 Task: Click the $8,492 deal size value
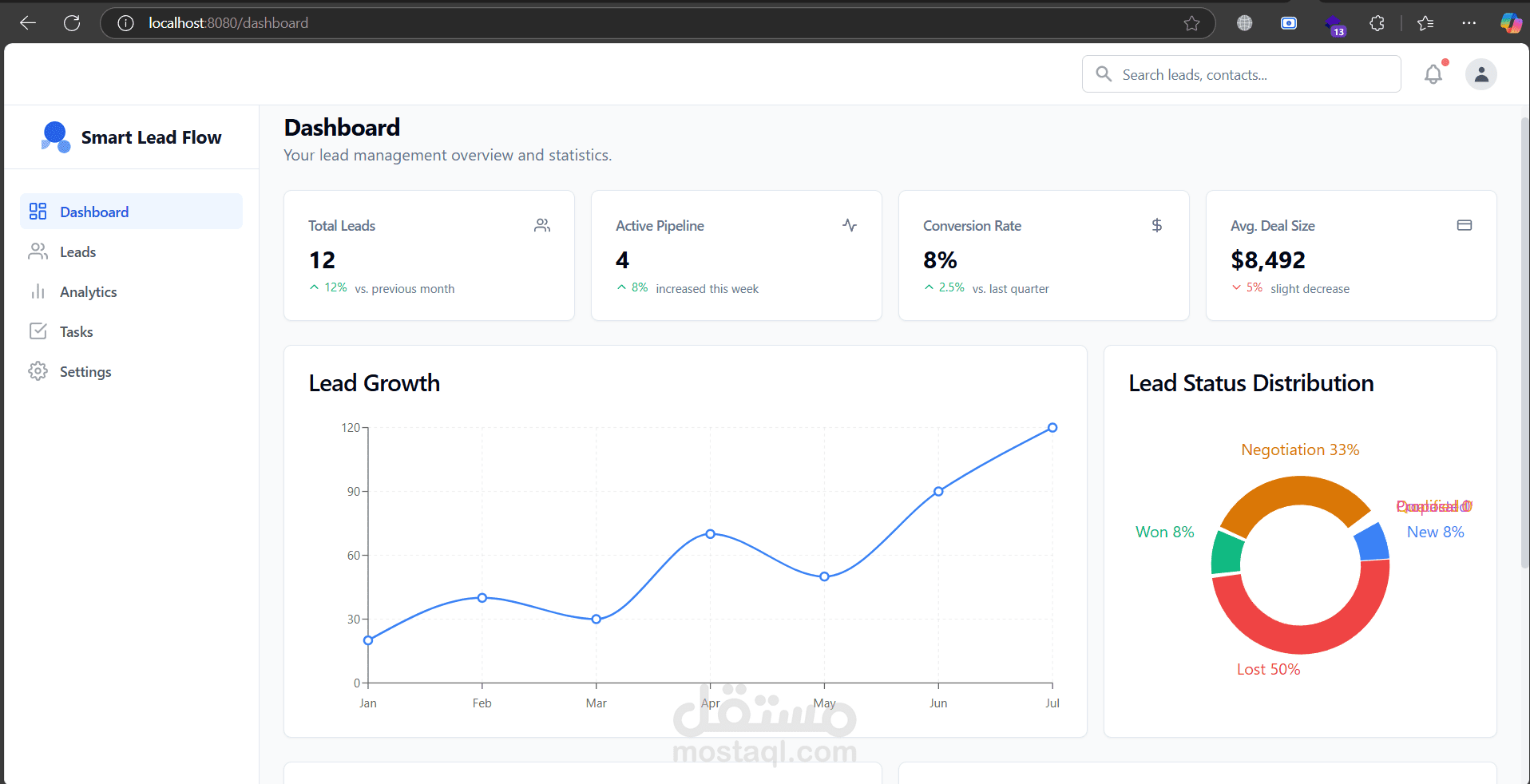pos(1268,260)
